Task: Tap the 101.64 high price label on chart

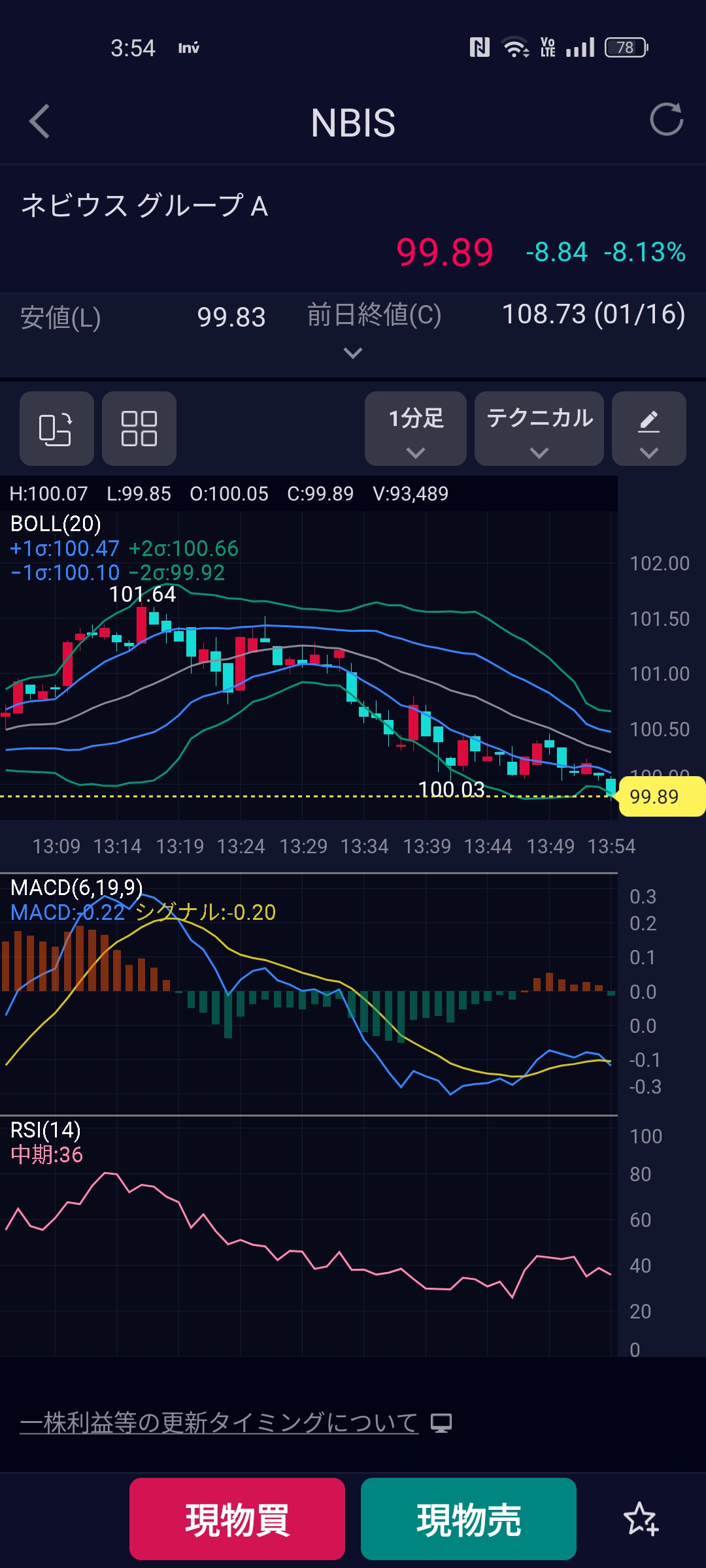Action: pos(143,595)
